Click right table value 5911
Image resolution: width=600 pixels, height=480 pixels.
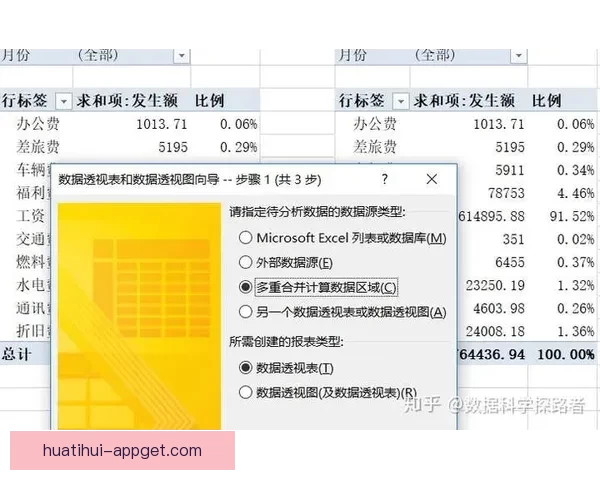(x=510, y=170)
